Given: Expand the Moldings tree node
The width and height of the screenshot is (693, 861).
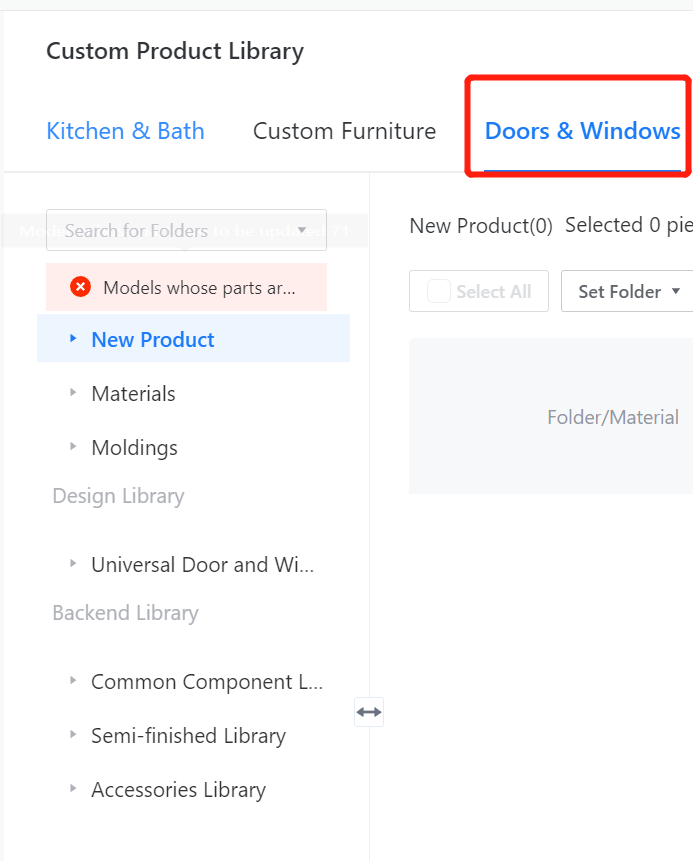Looking at the screenshot, I should pos(73,447).
